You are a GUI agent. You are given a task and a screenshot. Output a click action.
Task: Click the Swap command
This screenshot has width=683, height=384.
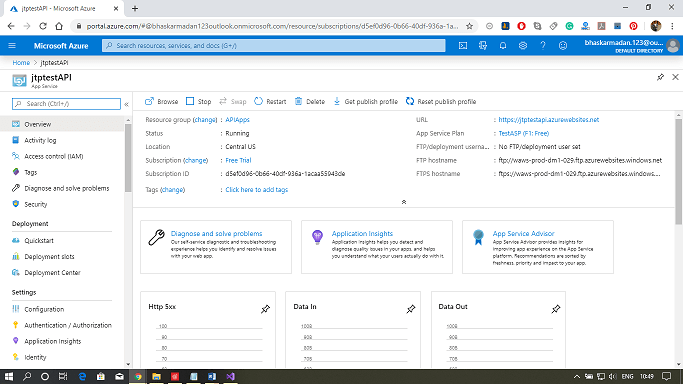(x=233, y=101)
